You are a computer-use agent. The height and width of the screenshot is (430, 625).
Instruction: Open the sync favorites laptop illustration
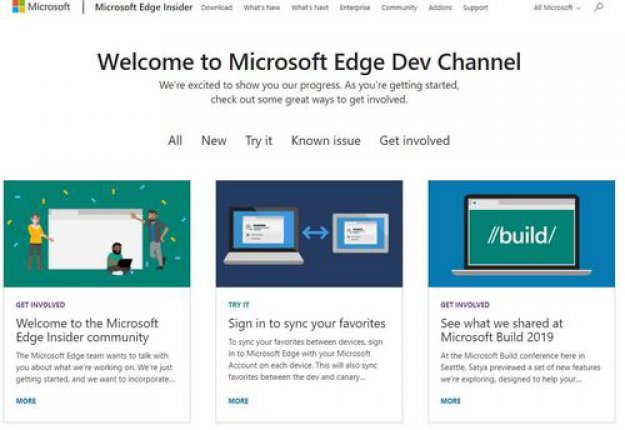point(309,234)
